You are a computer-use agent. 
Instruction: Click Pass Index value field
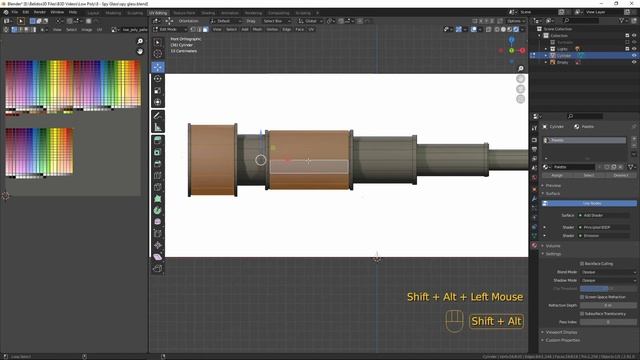pyautogui.click(x=608, y=322)
